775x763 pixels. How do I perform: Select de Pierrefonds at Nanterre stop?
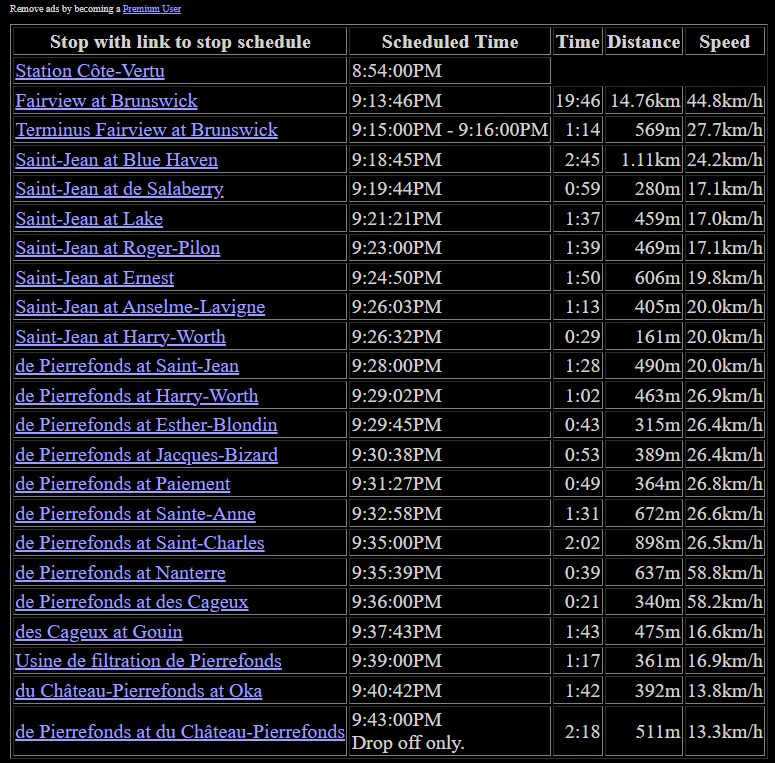tap(120, 573)
